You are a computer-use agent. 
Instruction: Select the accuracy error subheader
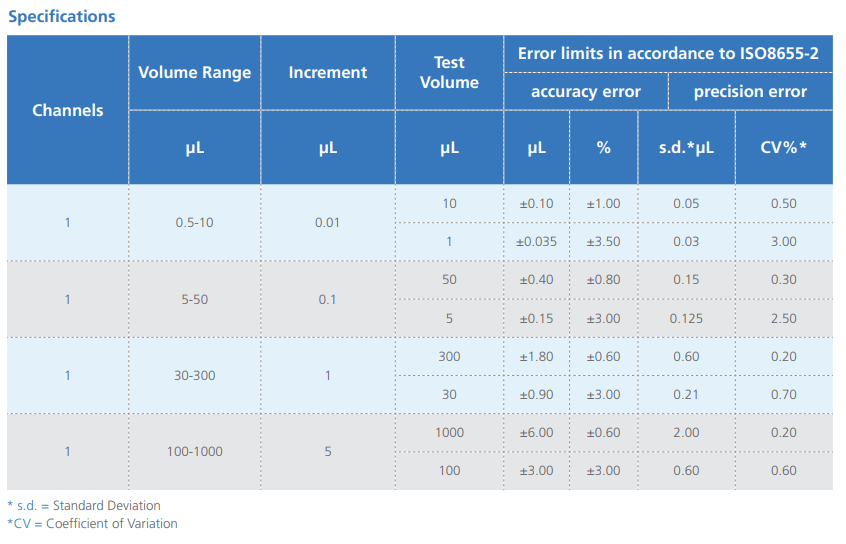585,91
